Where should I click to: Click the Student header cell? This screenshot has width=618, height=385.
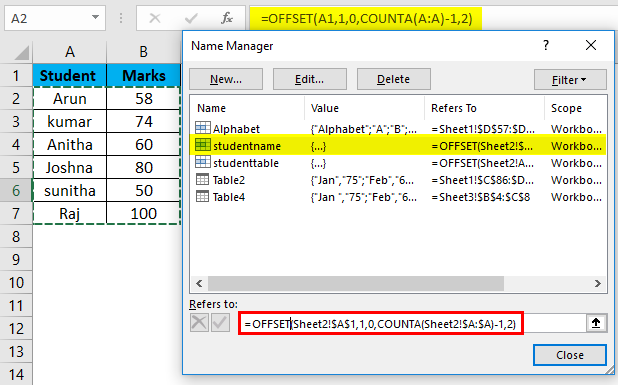click(x=70, y=75)
